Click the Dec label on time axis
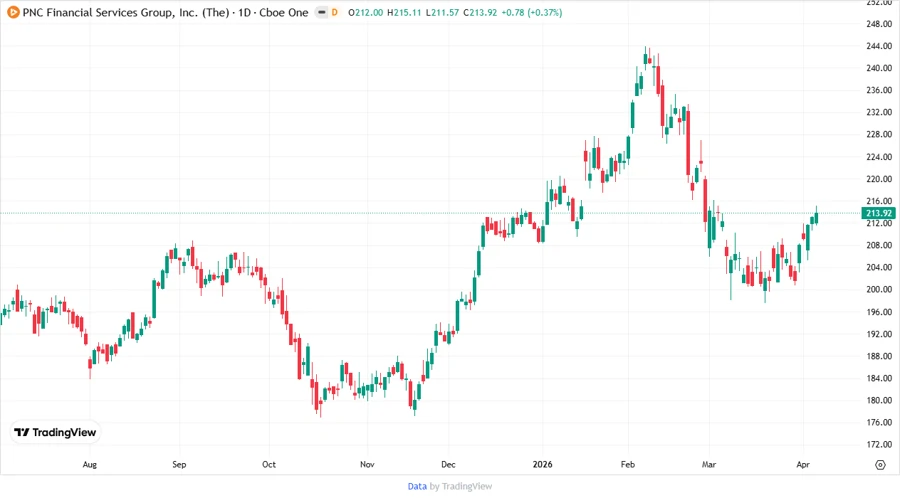This screenshot has height=498, width=900. click(x=448, y=465)
